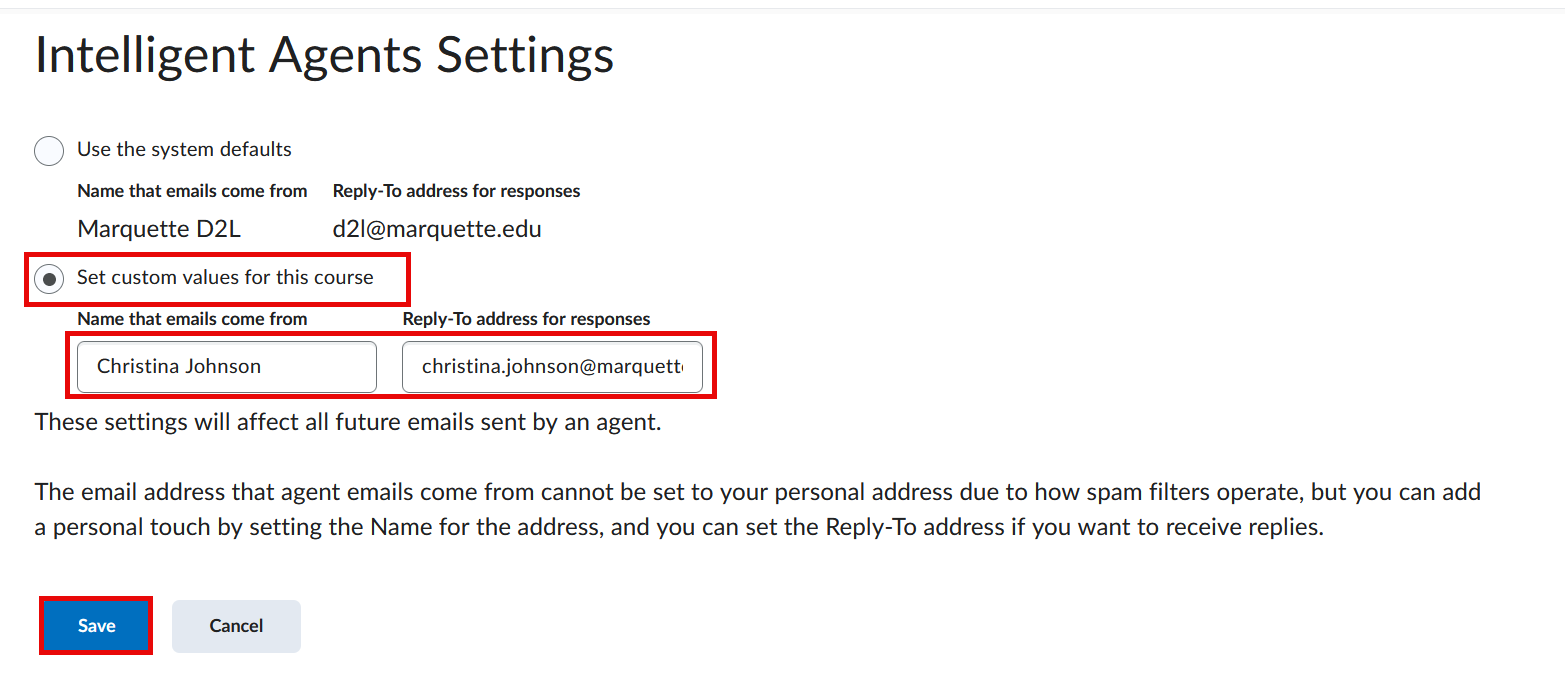The height and width of the screenshot is (687, 1565).
Task: Click the word 'Agents' in the page heading
Action: click(345, 56)
